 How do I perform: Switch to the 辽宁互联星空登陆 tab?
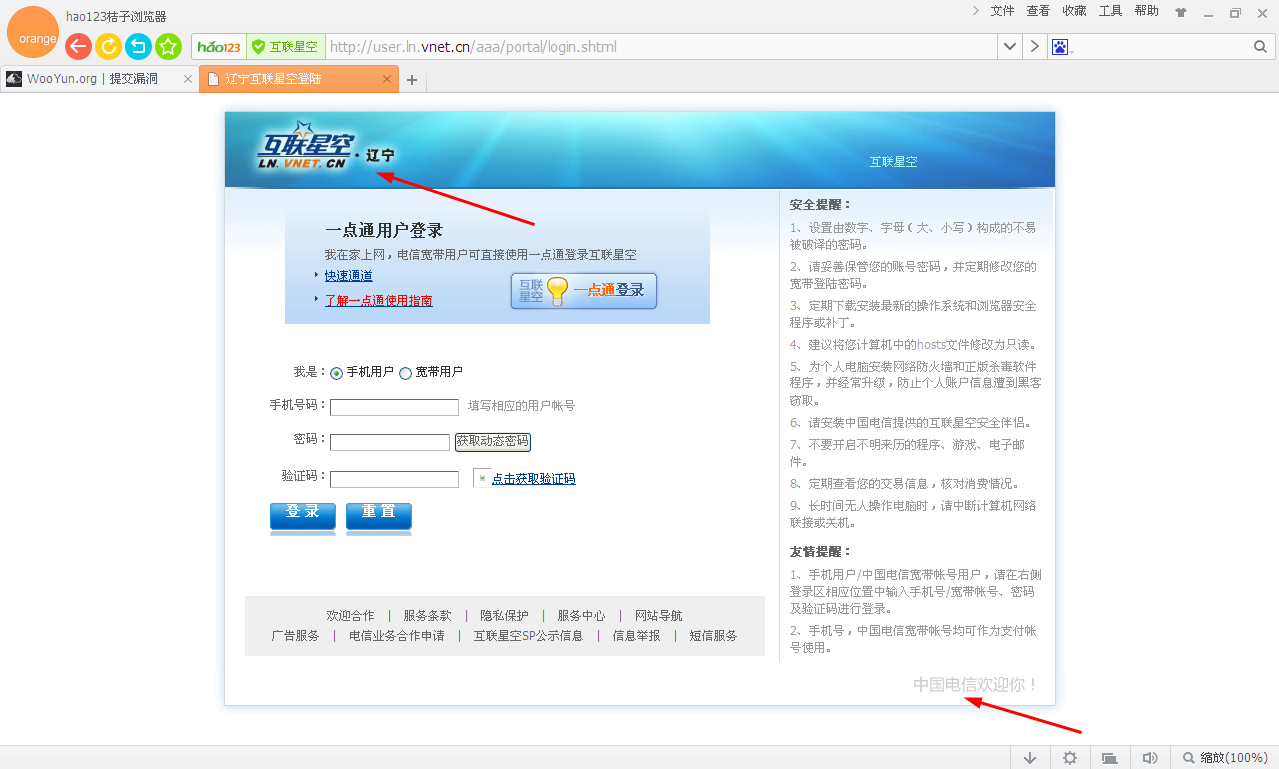pyautogui.click(x=298, y=79)
